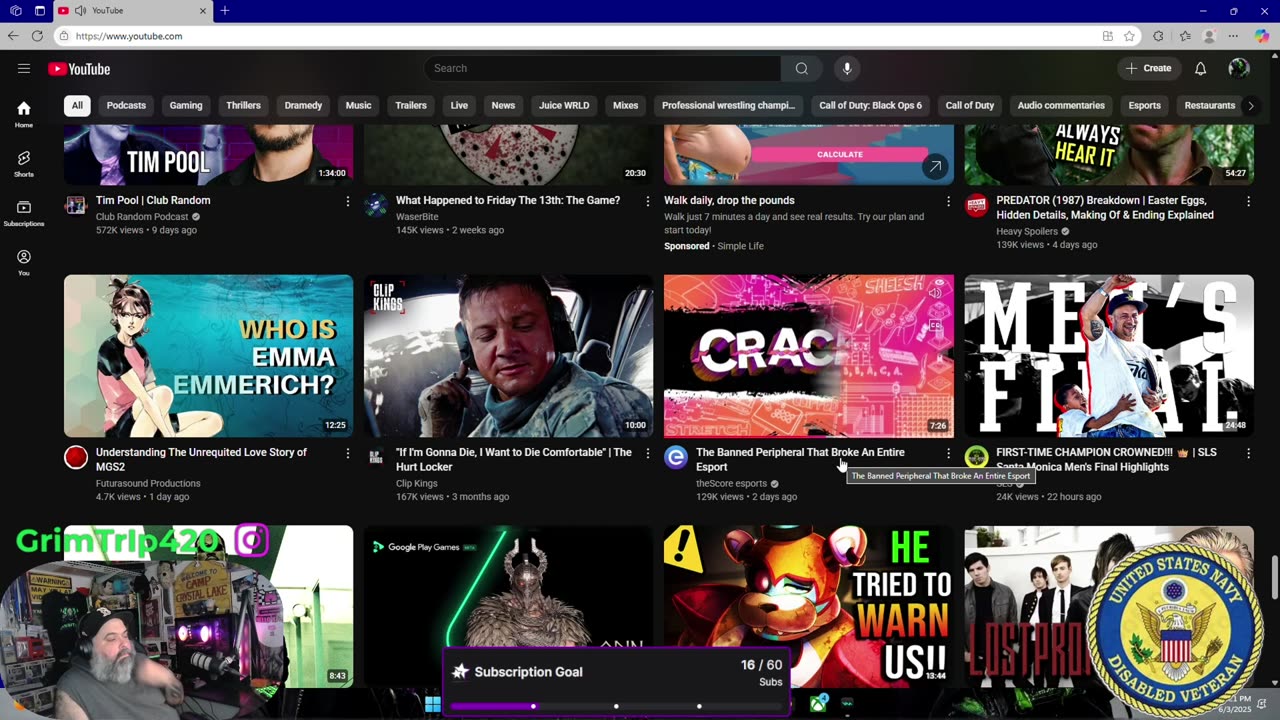Toggle mute on hovered video preview

tap(935, 293)
